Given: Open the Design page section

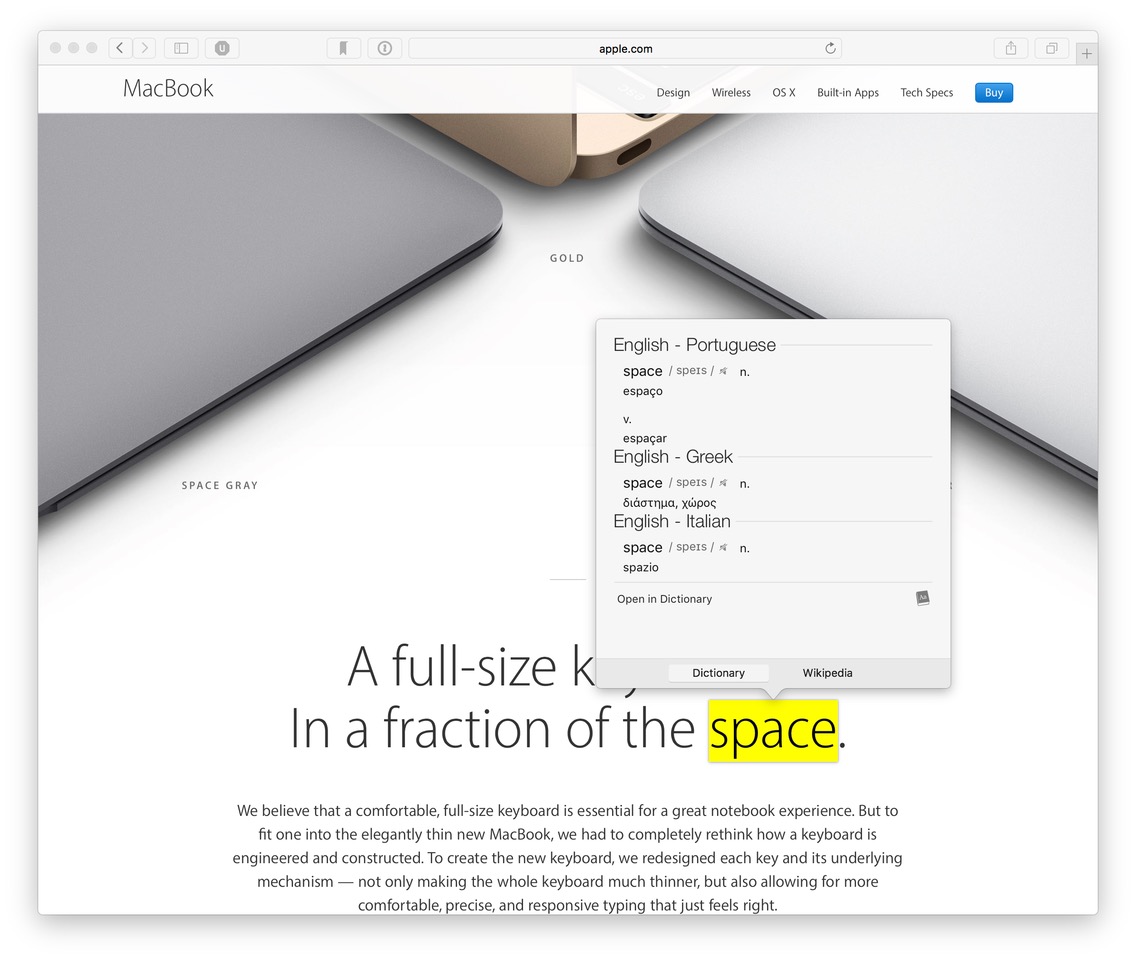Looking at the screenshot, I should tap(673, 93).
